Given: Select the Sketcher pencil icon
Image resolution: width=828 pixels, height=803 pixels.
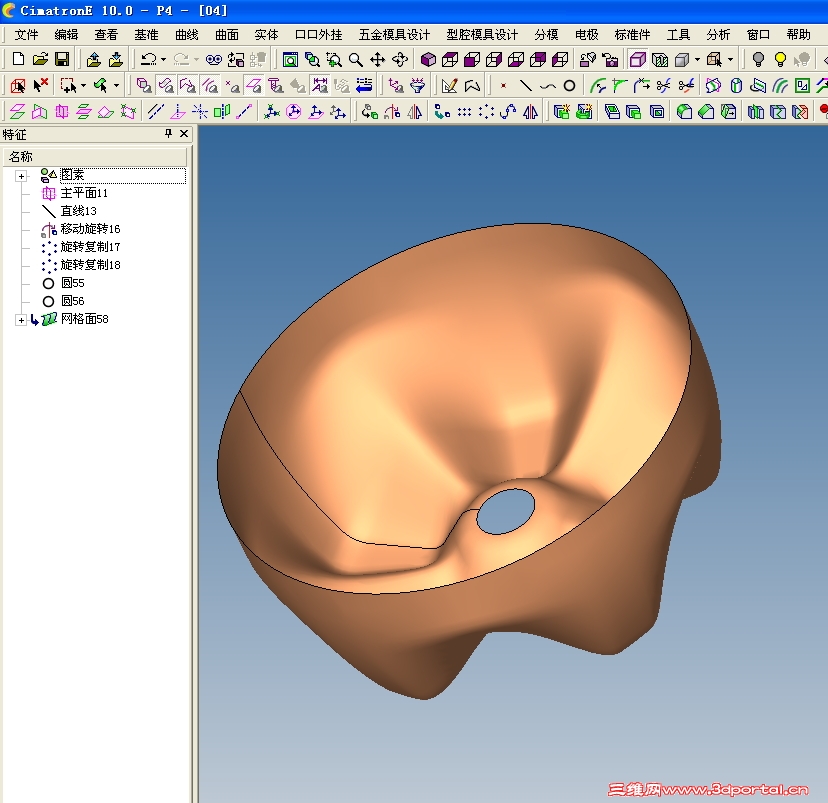Looking at the screenshot, I should [x=449, y=86].
